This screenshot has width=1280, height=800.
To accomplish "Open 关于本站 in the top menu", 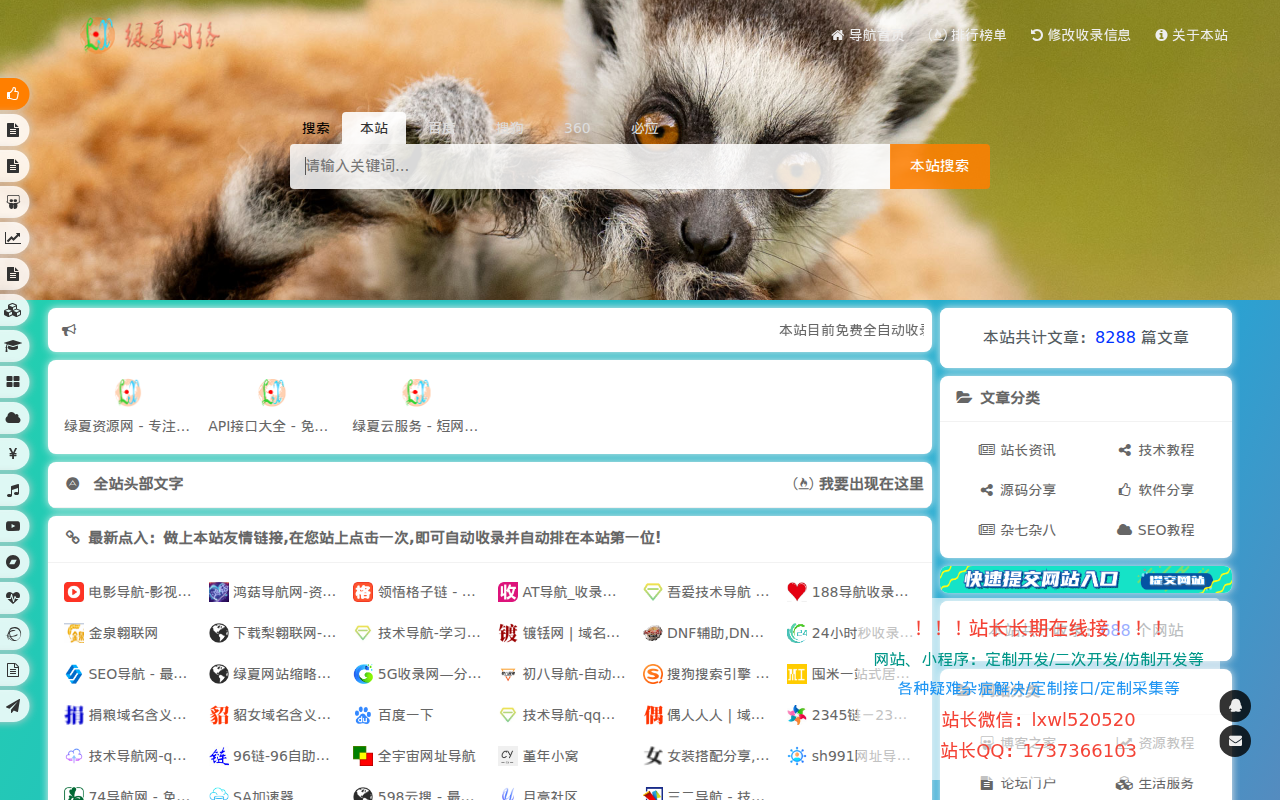I will click(x=1192, y=35).
